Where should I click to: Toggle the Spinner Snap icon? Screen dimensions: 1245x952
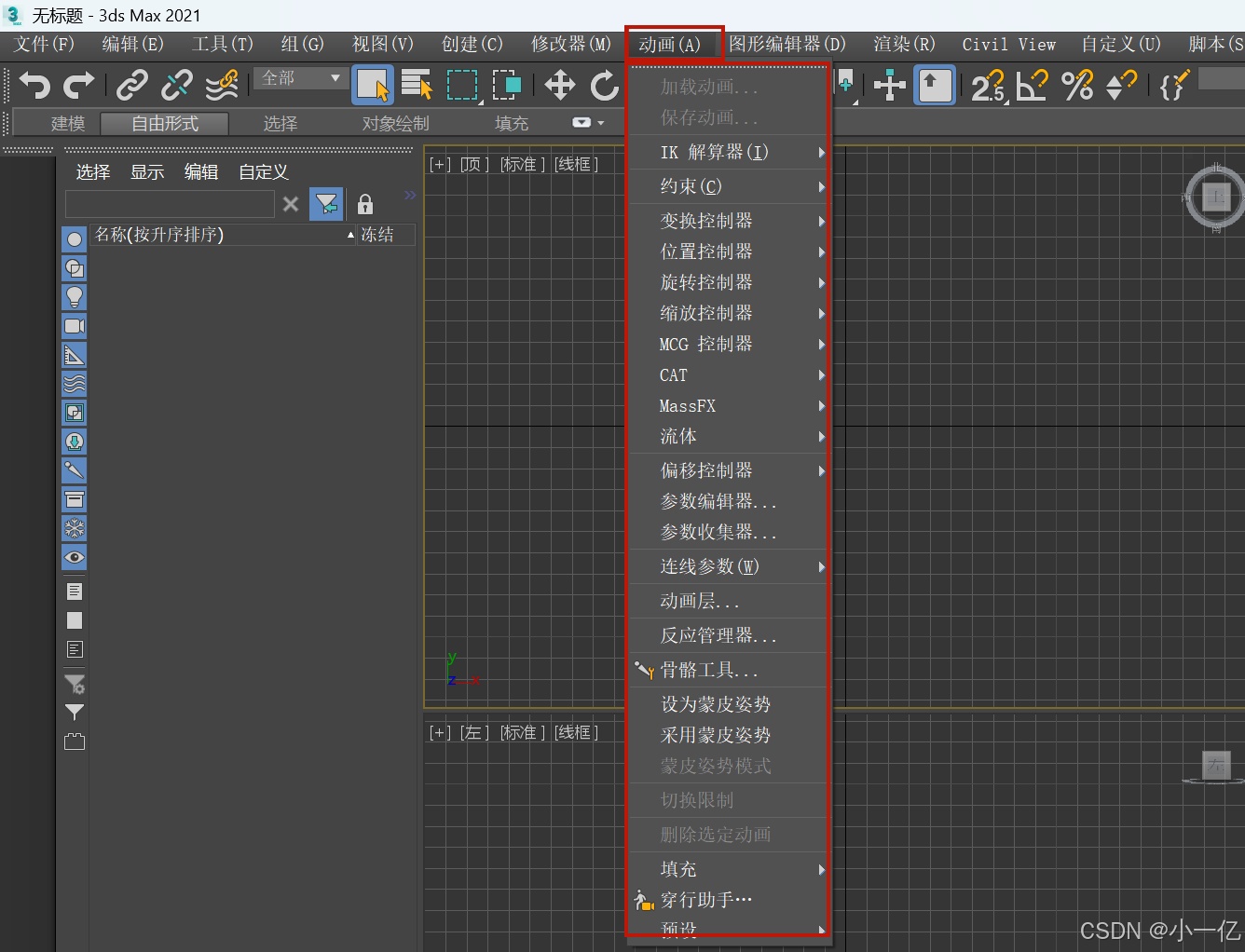point(1121,86)
